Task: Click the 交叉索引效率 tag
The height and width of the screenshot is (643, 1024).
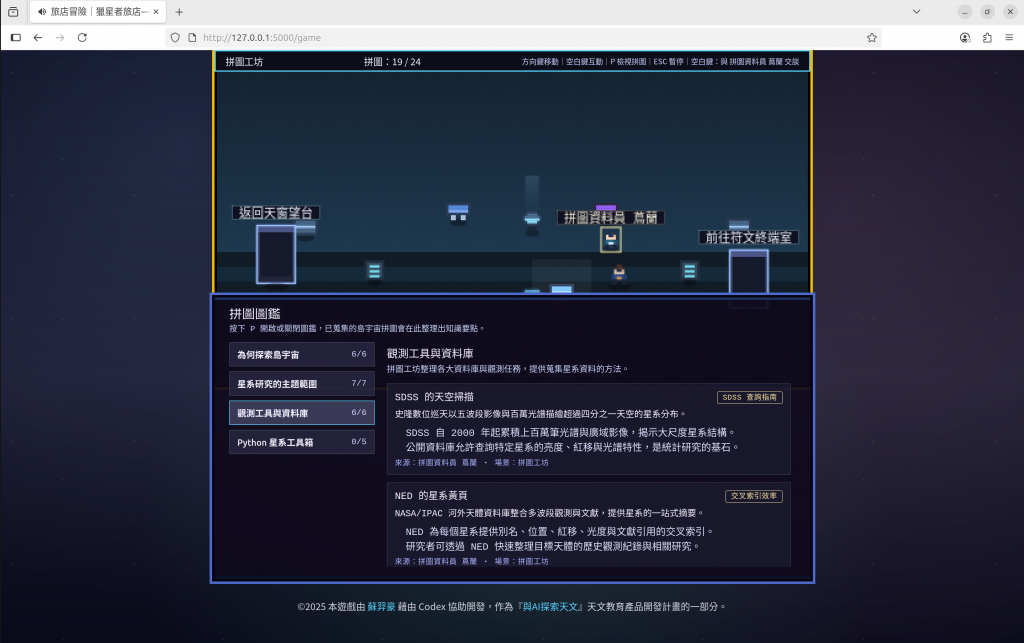Action: pyautogui.click(x=754, y=496)
